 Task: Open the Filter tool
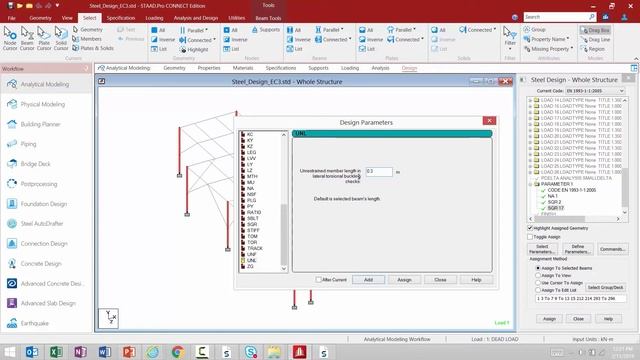[510, 39]
